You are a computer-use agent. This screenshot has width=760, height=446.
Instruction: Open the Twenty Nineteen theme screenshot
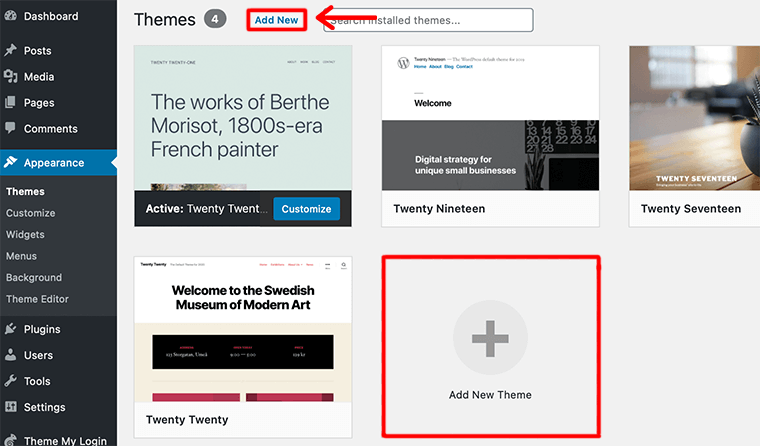(490, 118)
